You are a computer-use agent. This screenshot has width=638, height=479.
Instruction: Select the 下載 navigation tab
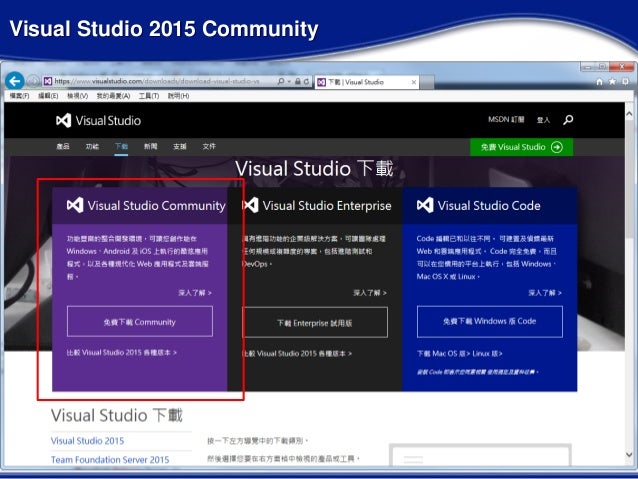click(121, 147)
